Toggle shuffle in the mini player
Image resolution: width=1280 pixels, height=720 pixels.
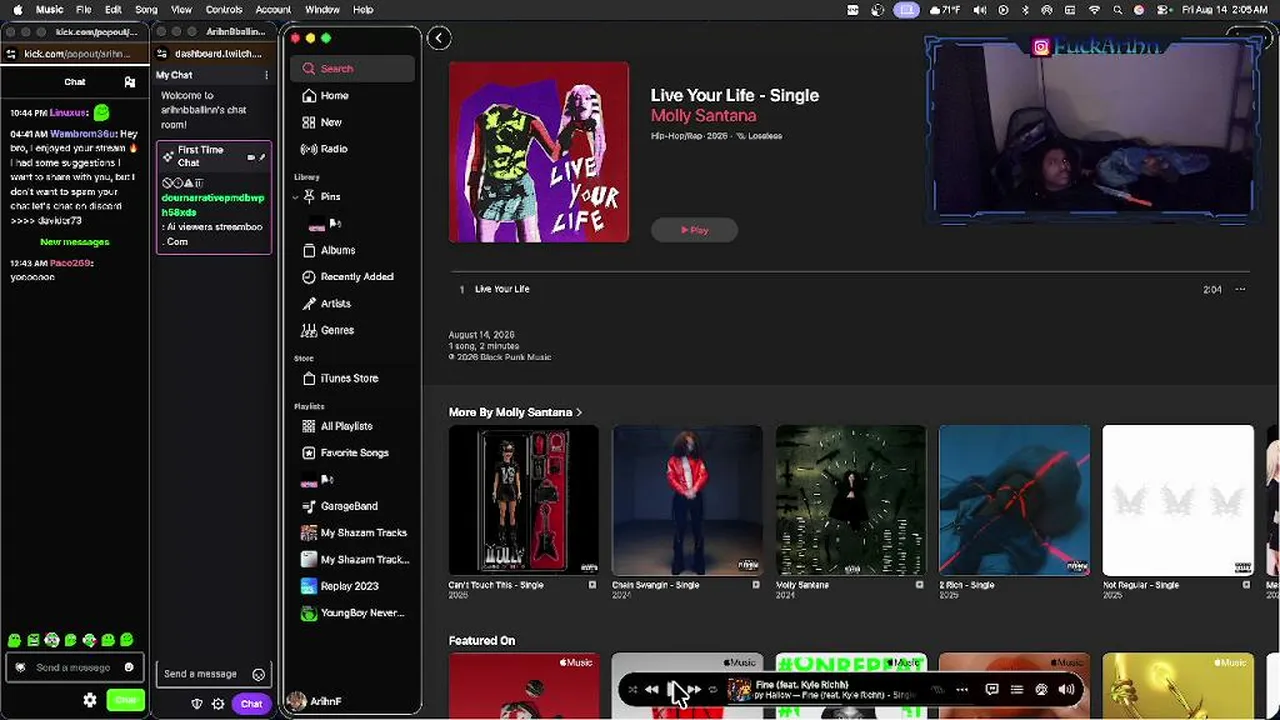point(632,689)
